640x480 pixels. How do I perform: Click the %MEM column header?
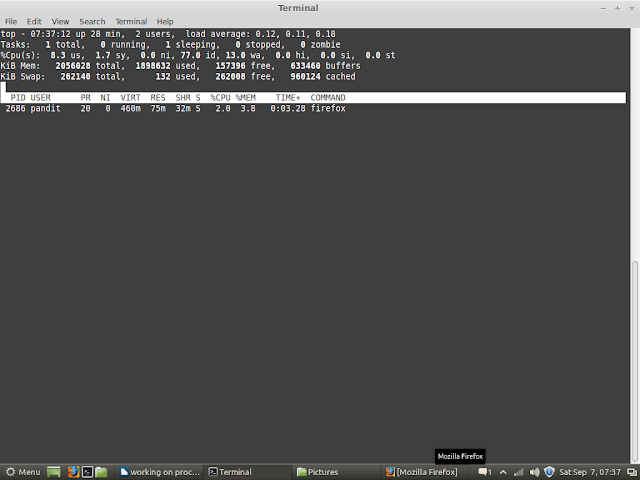click(245, 98)
